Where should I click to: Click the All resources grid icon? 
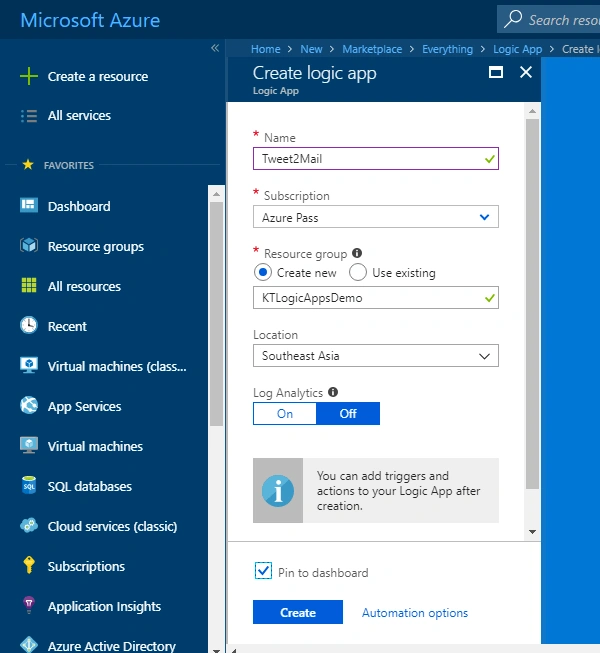[29, 285]
